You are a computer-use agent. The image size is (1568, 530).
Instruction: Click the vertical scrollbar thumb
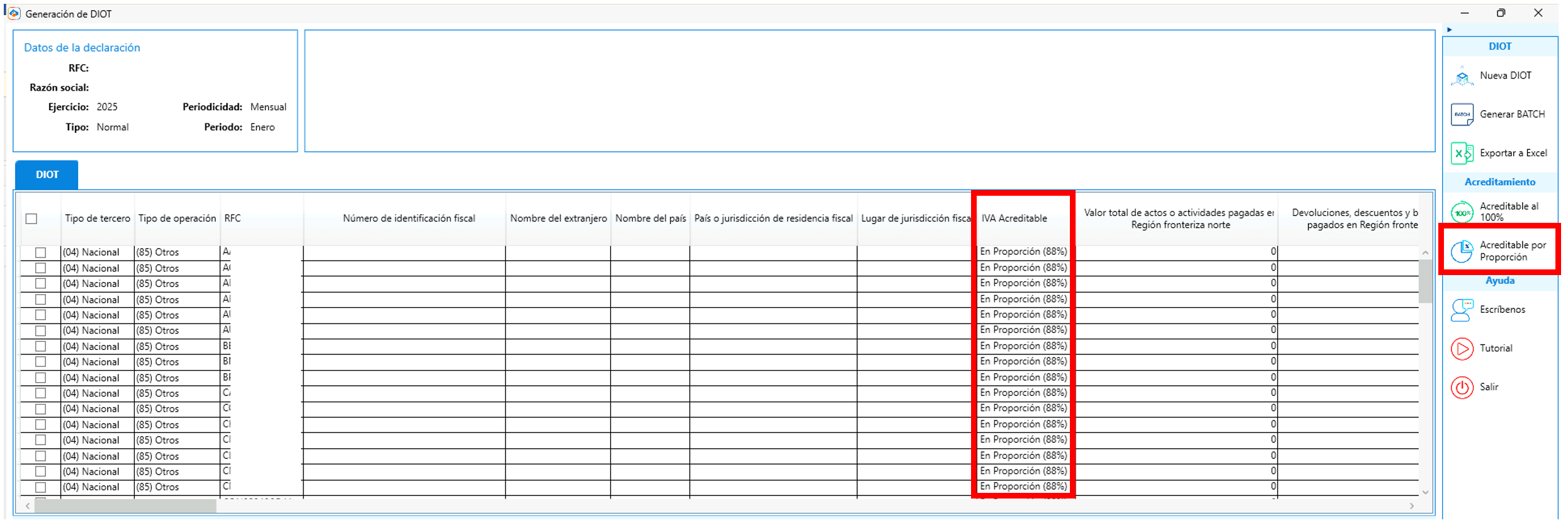click(1425, 281)
